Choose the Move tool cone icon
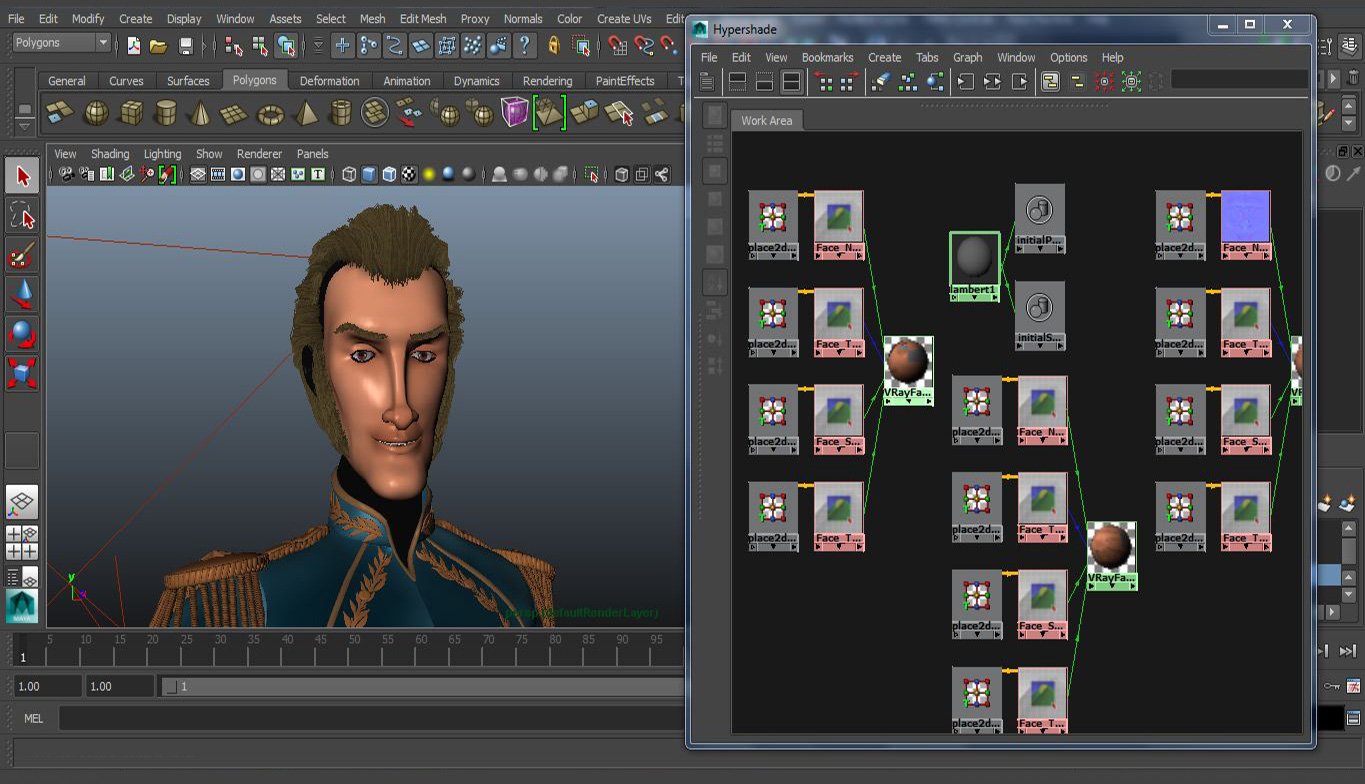 [x=22, y=294]
